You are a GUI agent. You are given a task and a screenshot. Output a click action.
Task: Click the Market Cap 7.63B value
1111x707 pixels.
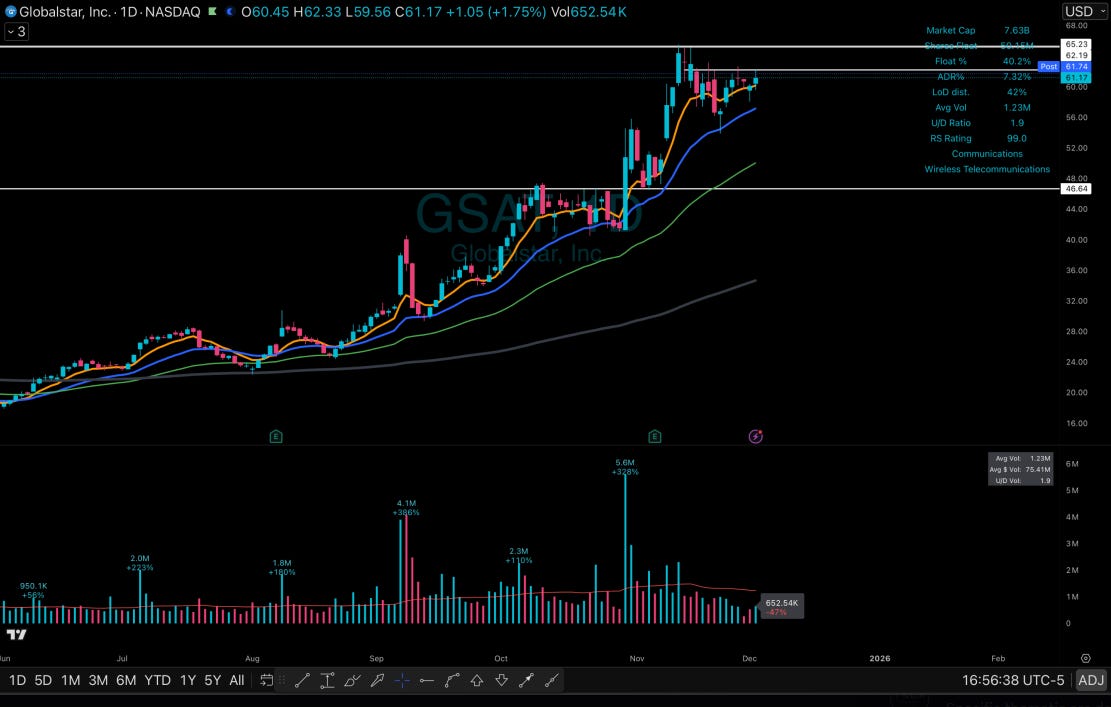click(1016, 30)
